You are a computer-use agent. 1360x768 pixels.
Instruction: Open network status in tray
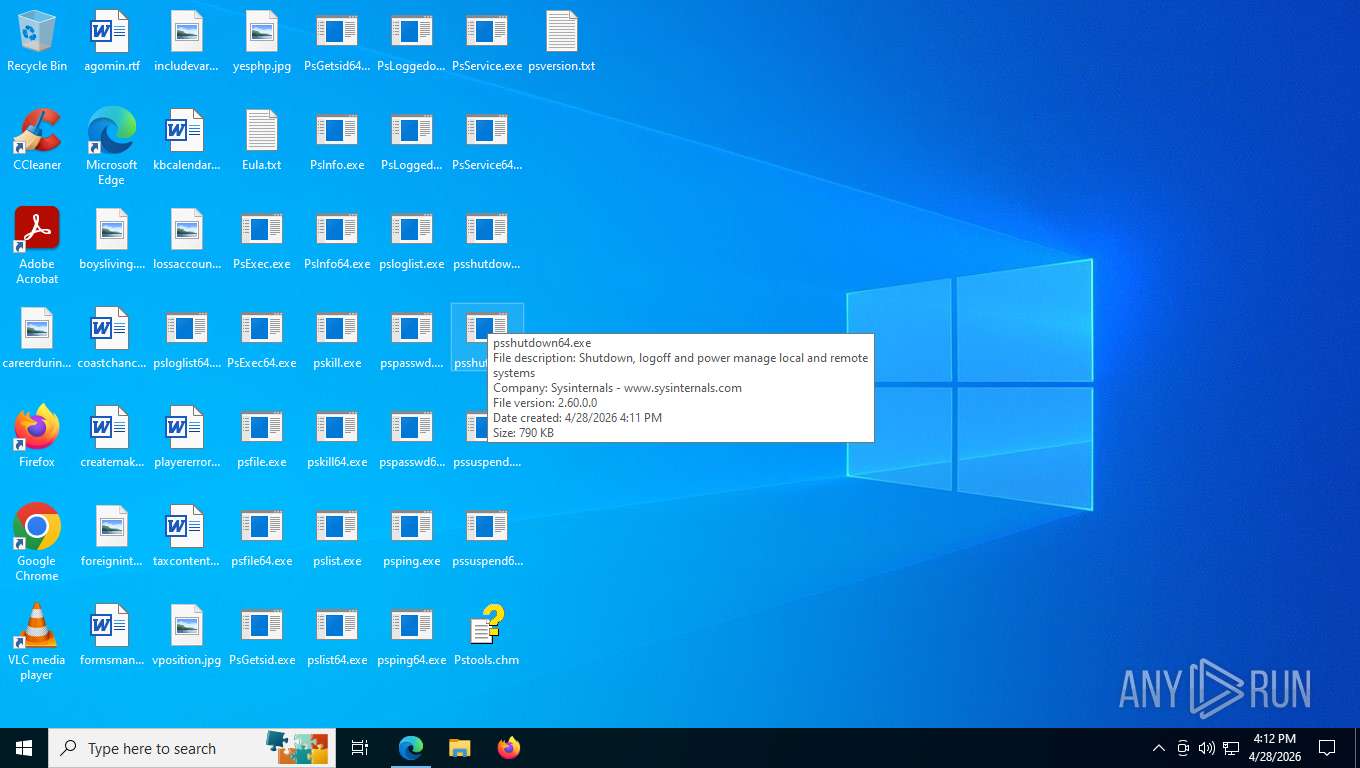coord(1231,748)
